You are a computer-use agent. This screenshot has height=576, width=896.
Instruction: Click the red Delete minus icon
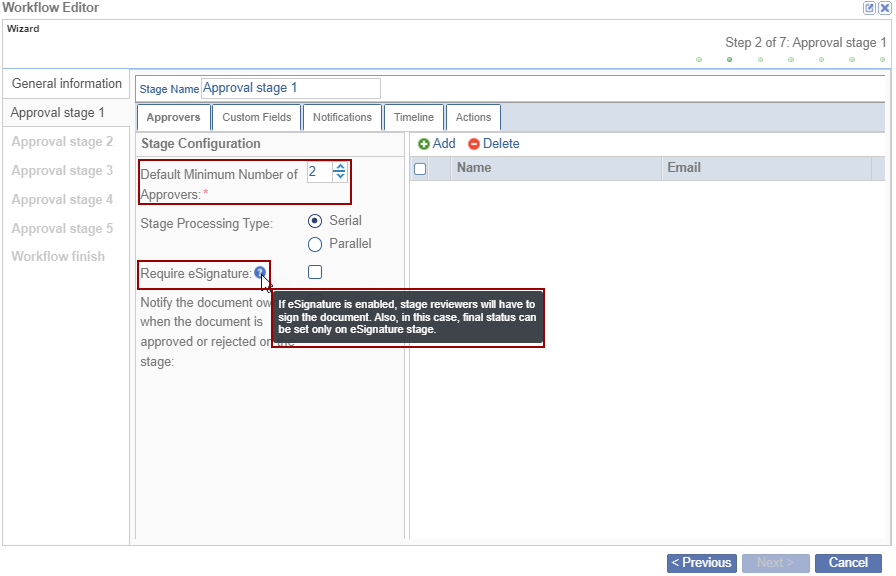click(x=474, y=144)
